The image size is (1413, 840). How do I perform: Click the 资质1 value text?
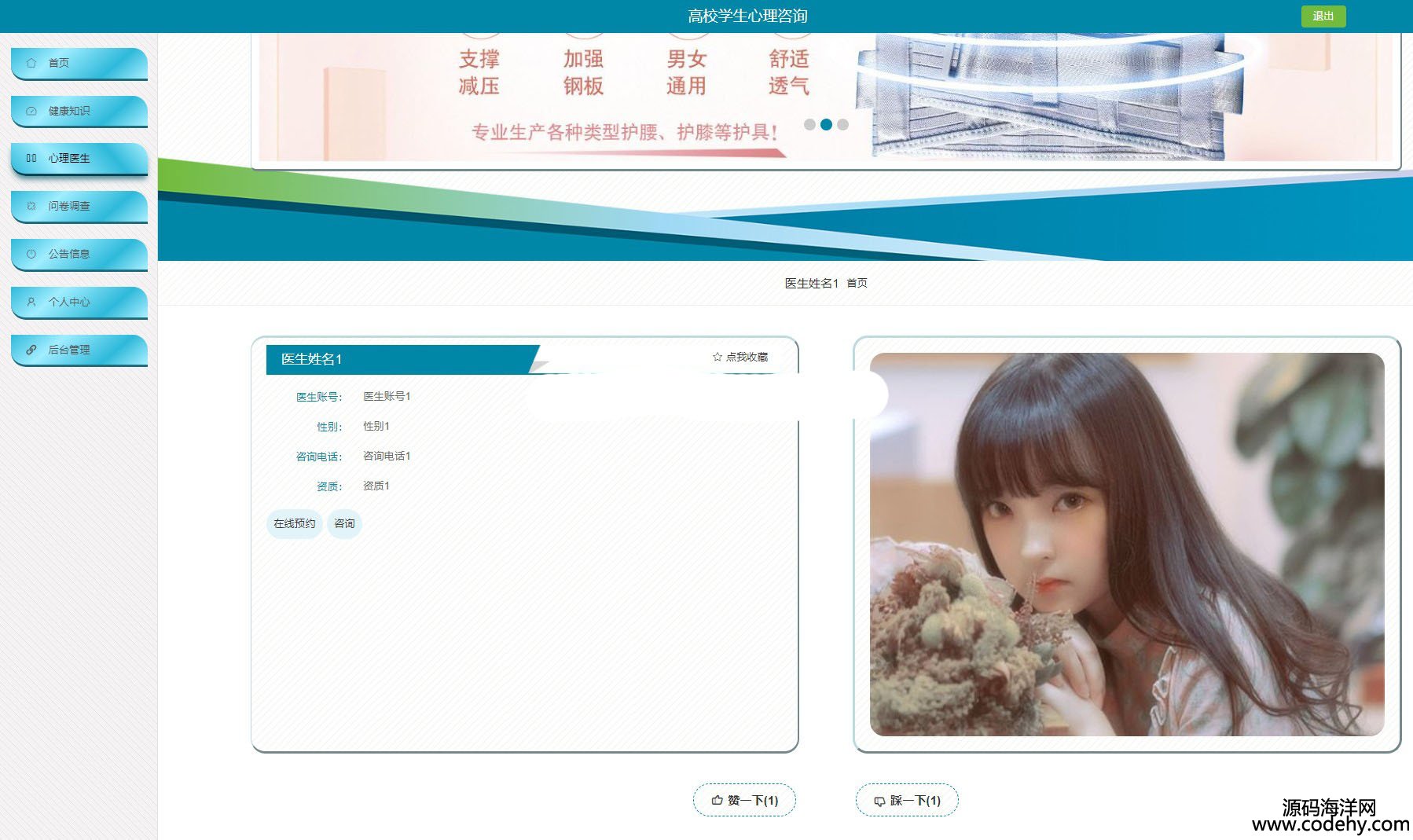[376, 486]
